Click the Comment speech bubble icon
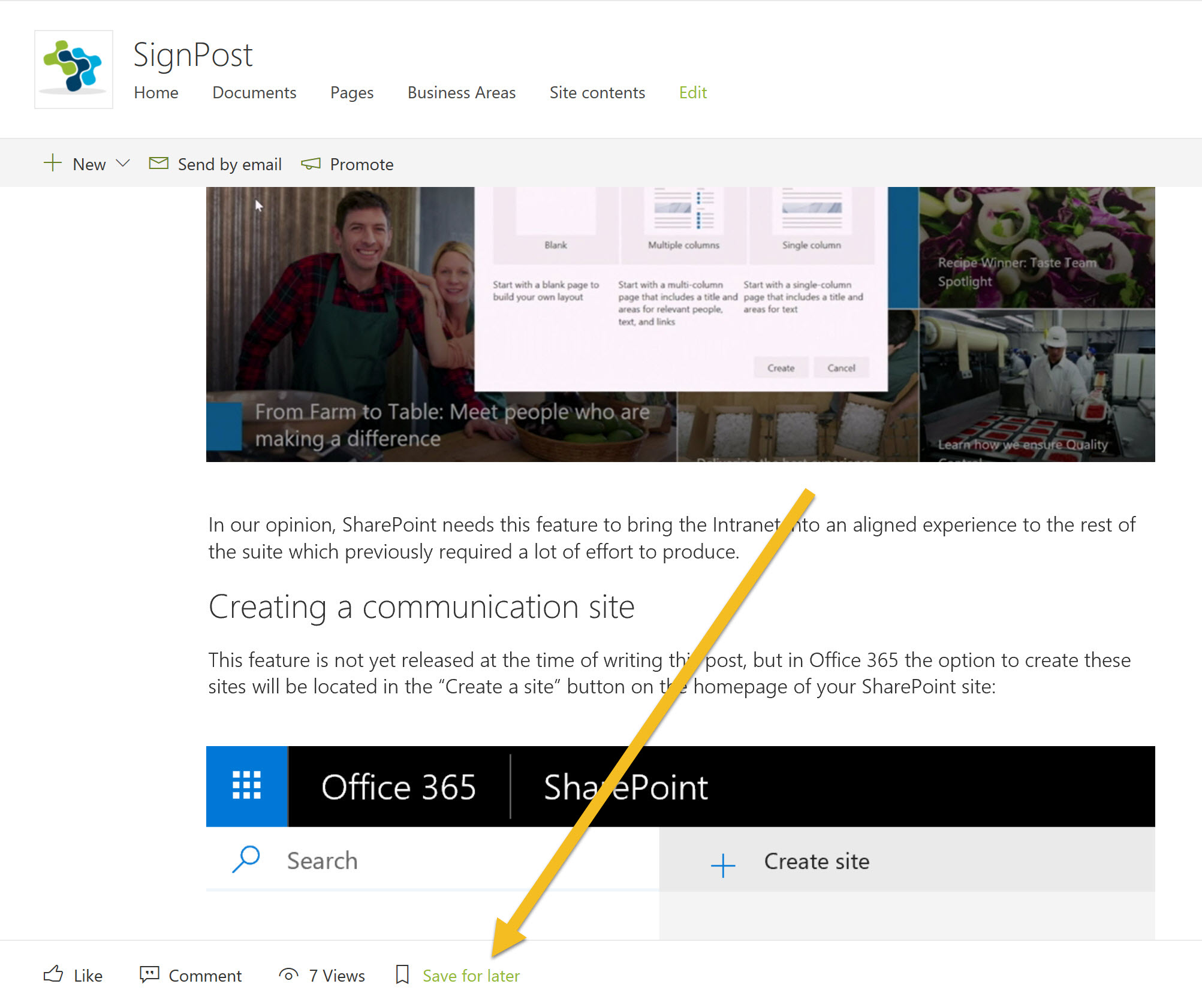 [149, 974]
